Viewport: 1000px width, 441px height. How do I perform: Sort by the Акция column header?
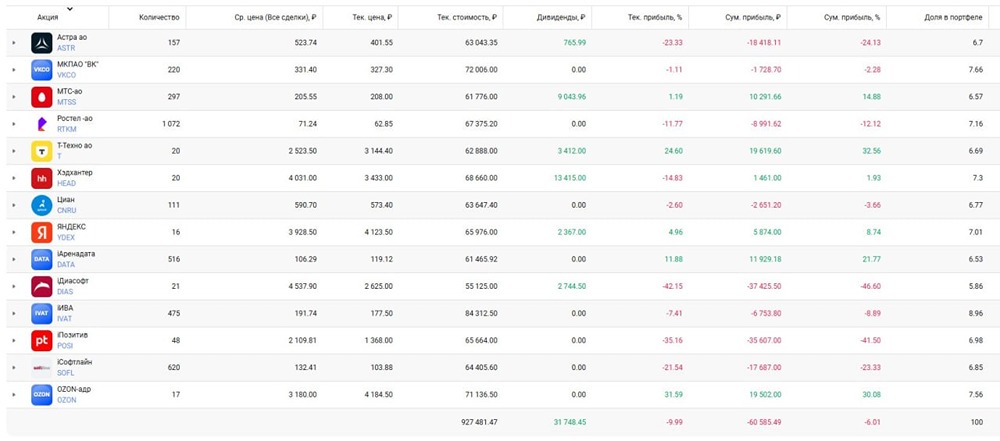[x=48, y=18]
